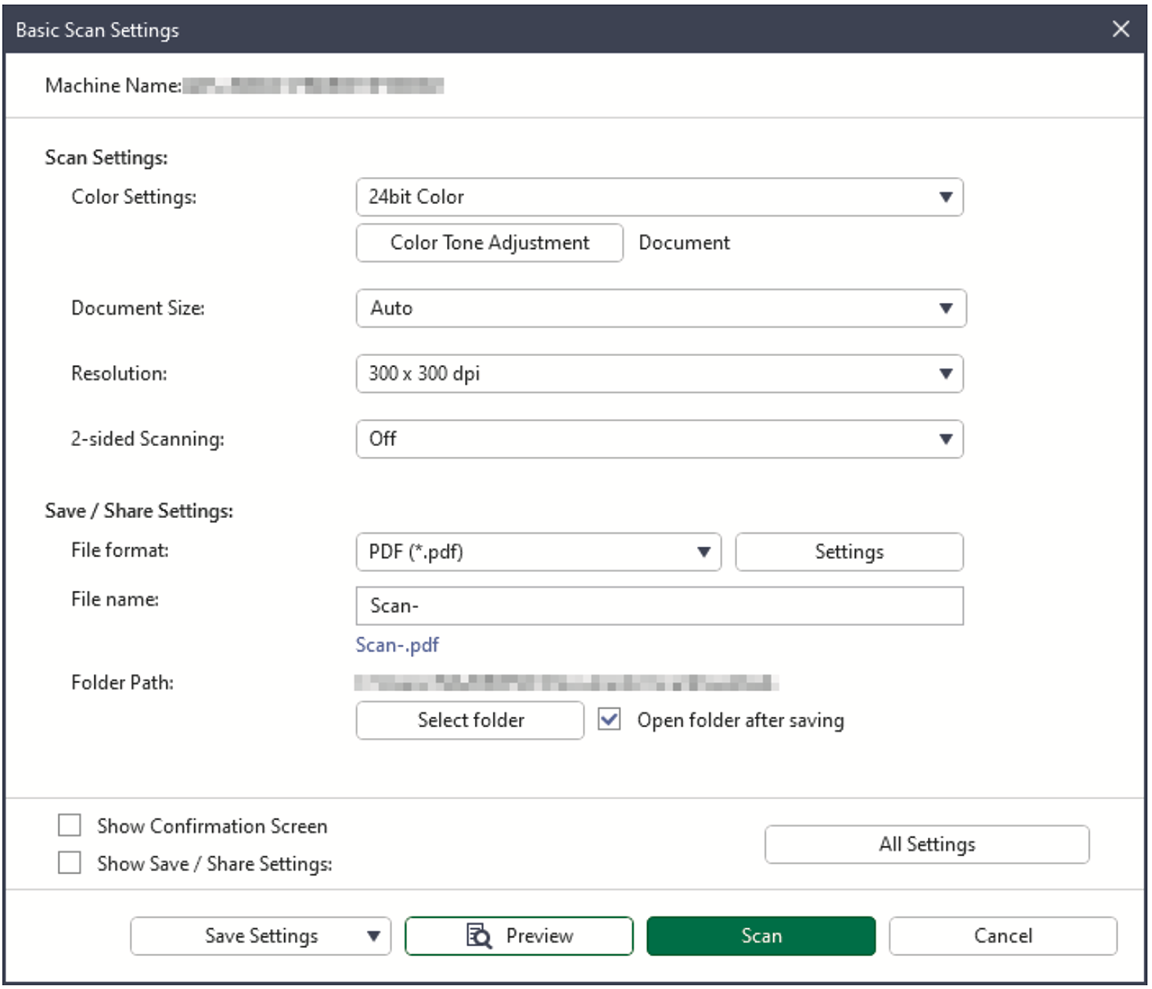Click the blurred Folder Path text
The image size is (1152, 989).
[x=566, y=684]
